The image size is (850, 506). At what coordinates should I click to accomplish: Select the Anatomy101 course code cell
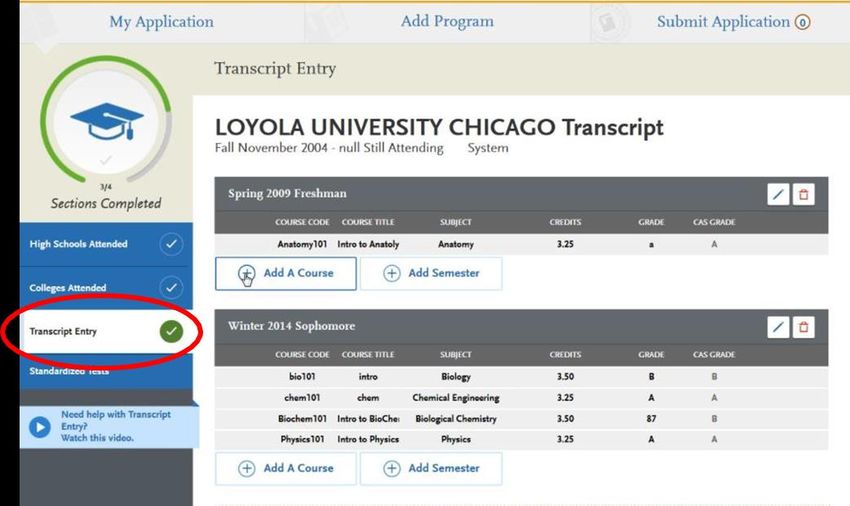[x=302, y=244]
